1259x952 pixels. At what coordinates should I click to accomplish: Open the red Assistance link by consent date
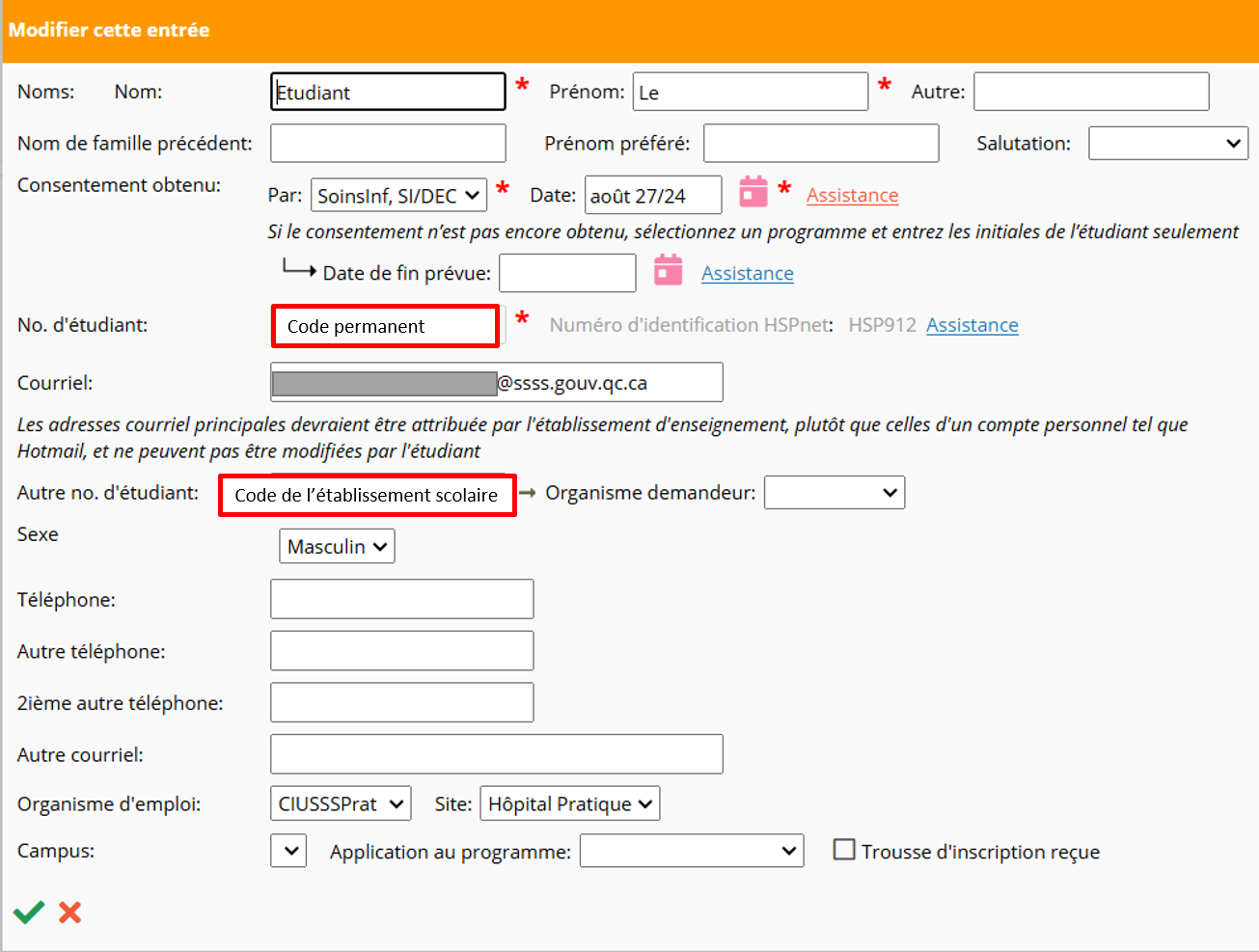pyautogui.click(x=853, y=195)
